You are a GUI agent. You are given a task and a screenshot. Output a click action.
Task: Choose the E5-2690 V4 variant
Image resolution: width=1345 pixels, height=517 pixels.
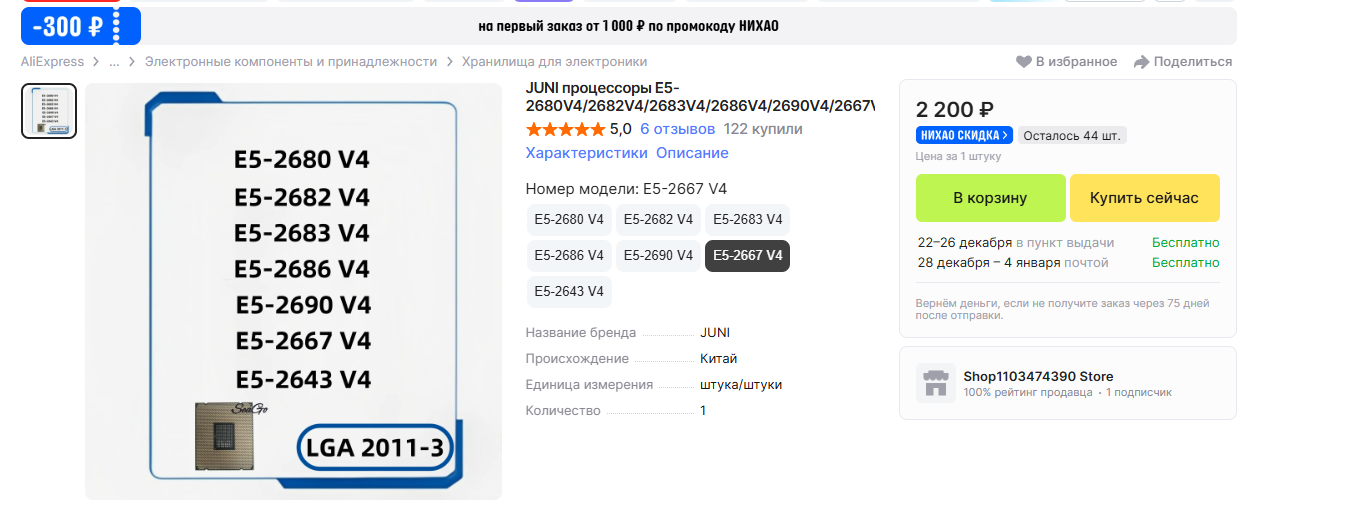pos(658,255)
